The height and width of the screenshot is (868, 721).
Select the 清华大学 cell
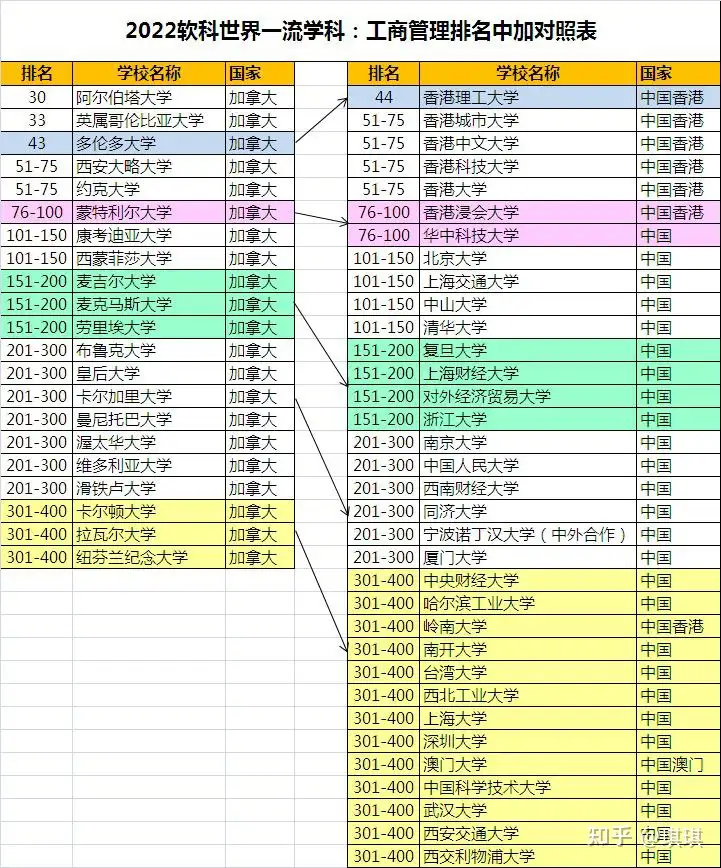pos(527,327)
